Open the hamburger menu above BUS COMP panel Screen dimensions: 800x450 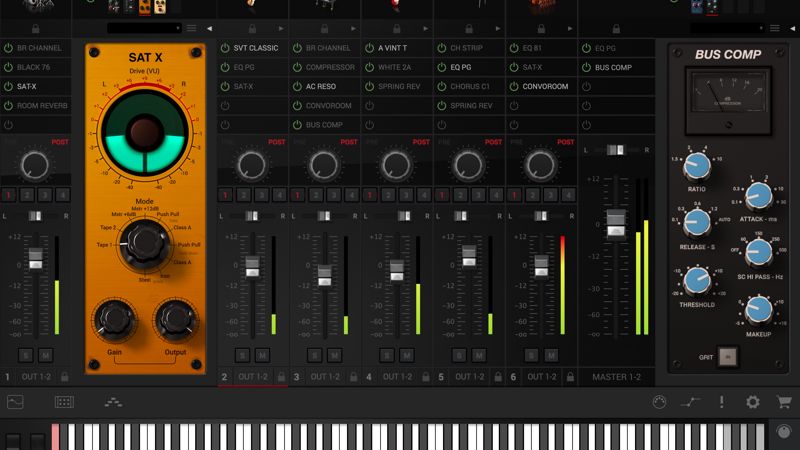(x=774, y=29)
